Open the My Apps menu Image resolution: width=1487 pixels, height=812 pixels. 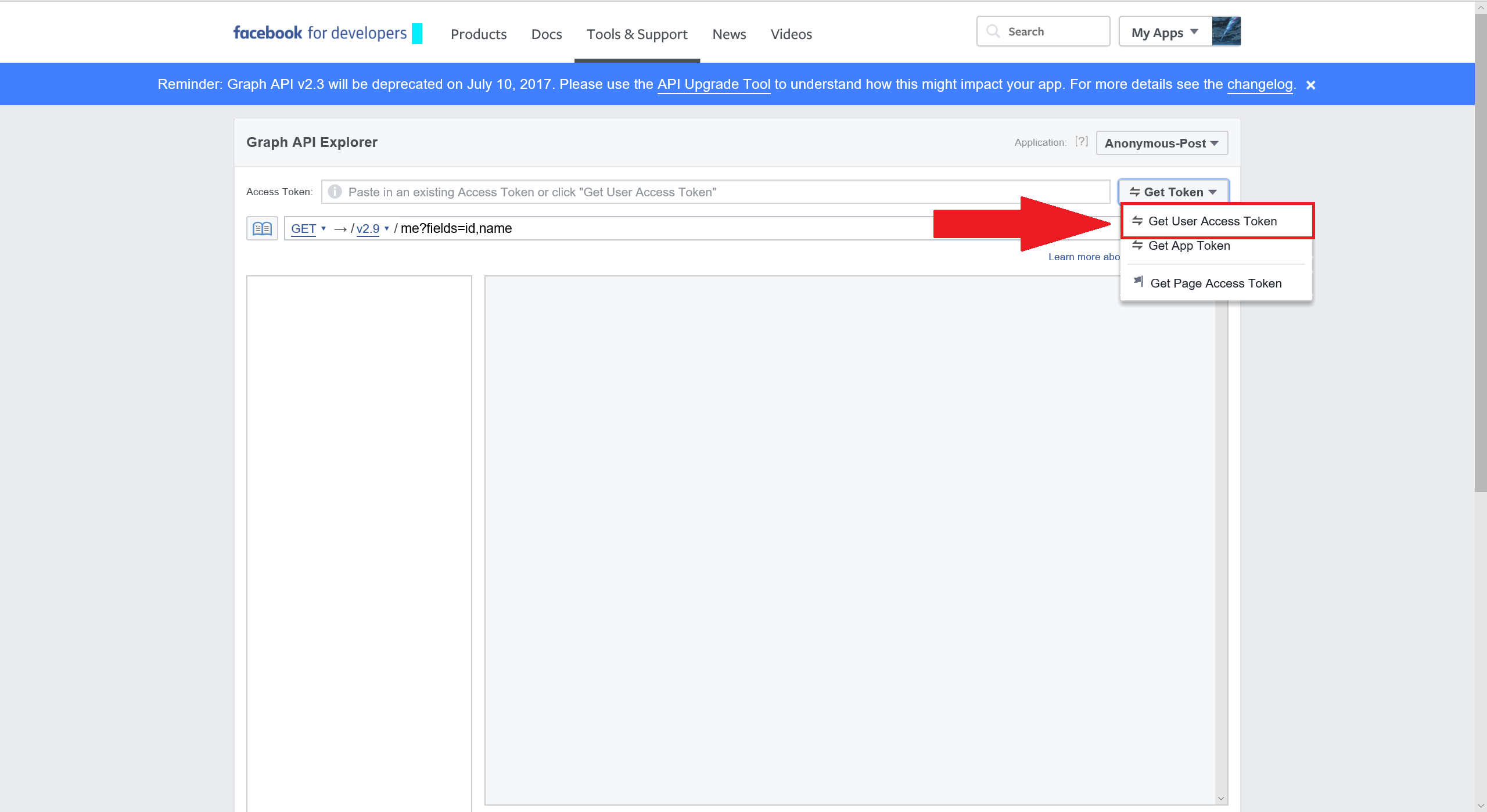[x=1165, y=33]
